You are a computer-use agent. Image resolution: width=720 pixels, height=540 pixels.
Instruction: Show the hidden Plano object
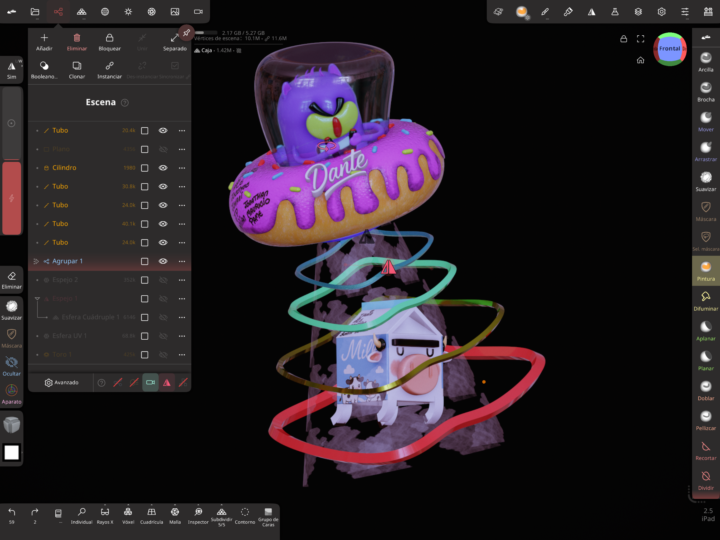pos(163,149)
